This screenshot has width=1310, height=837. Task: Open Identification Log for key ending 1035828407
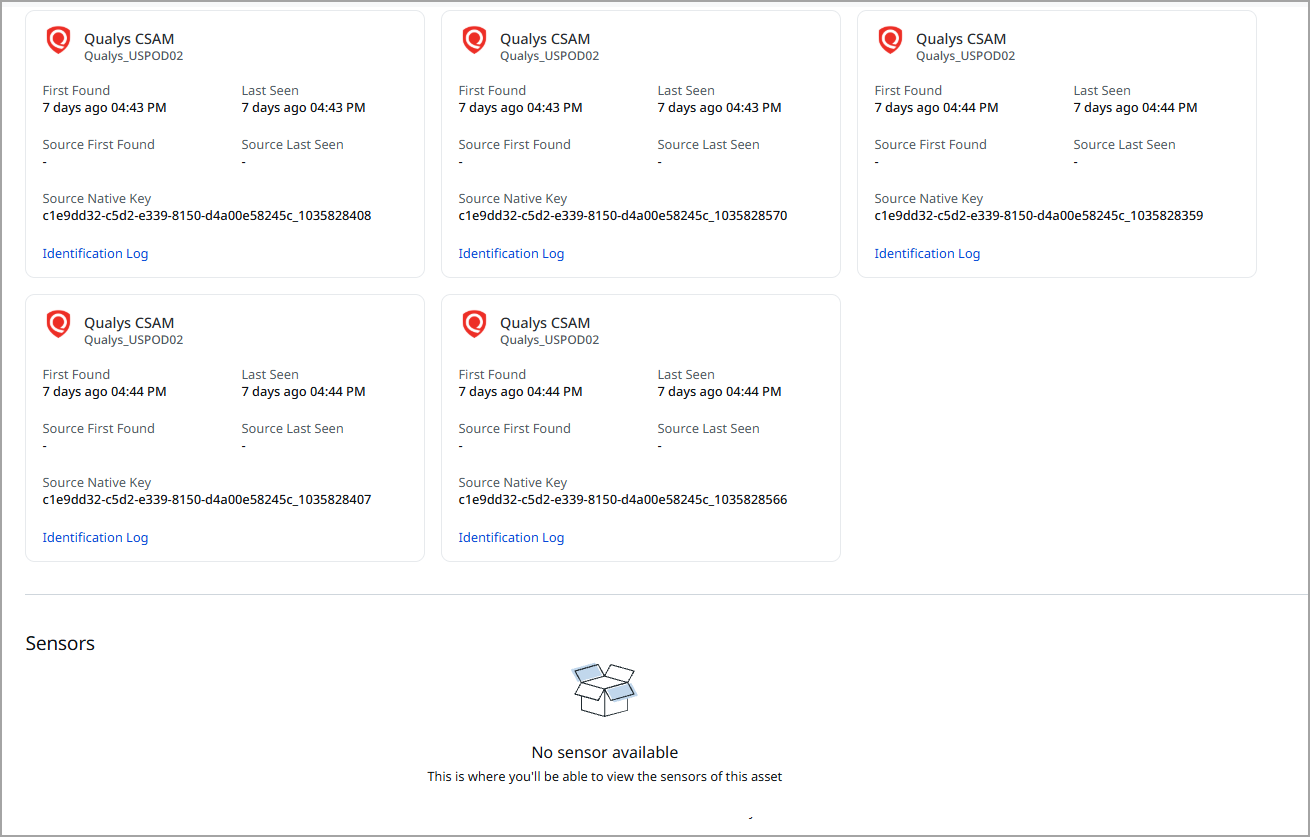[x=95, y=538]
